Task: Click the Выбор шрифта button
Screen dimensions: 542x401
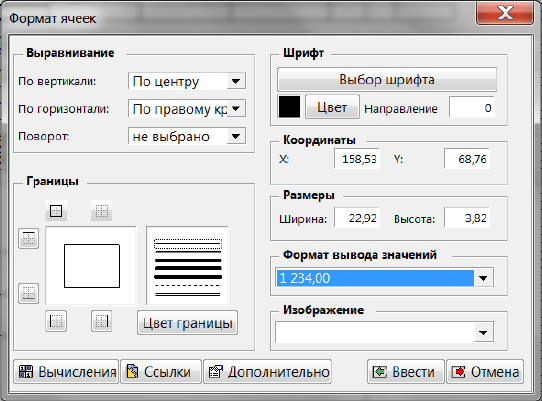Action: coord(387,80)
